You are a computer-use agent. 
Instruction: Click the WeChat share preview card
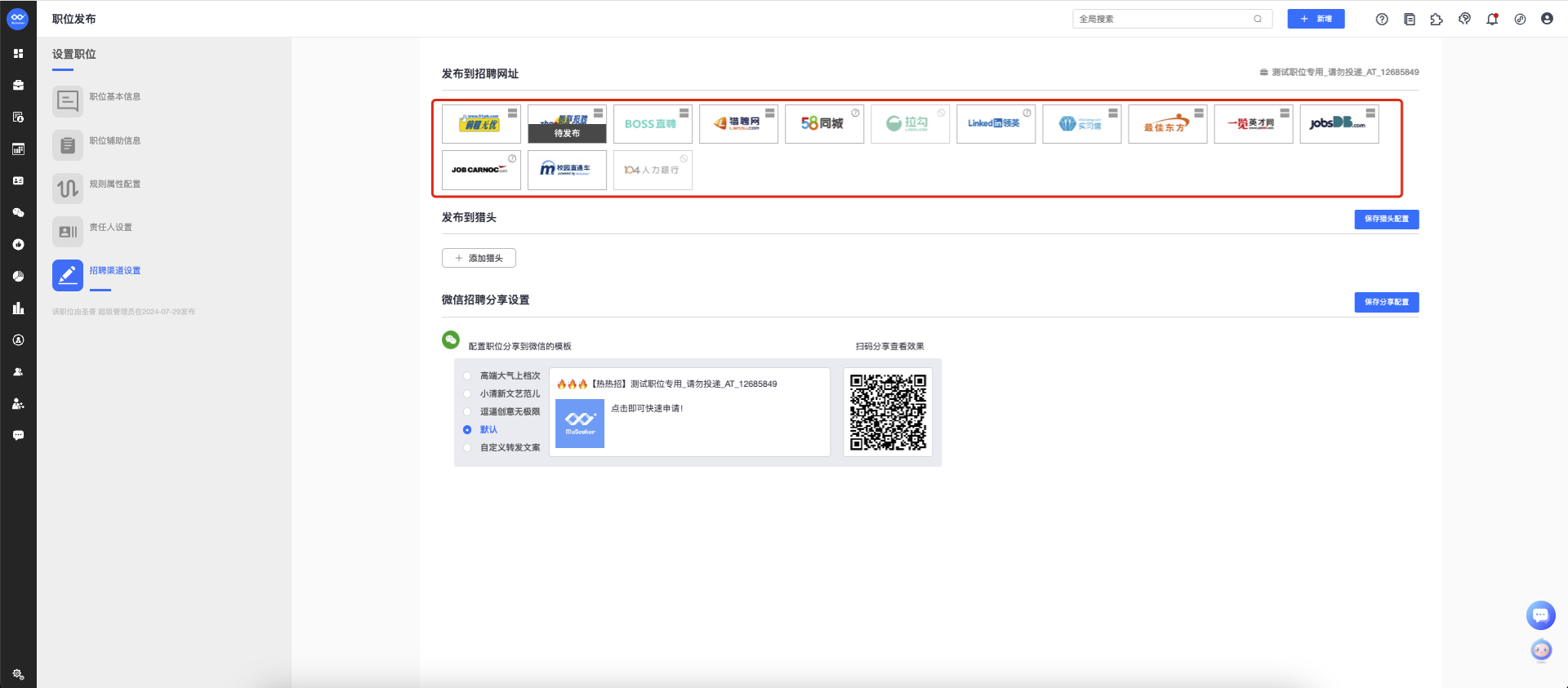[x=689, y=412]
